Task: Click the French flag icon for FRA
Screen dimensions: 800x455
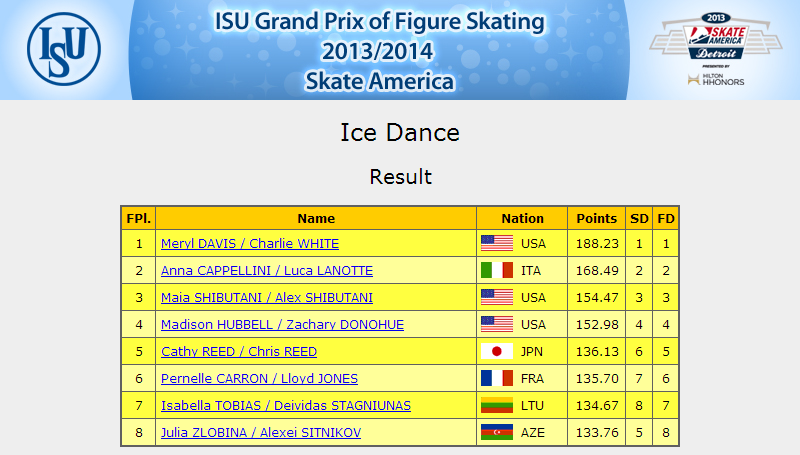Action: [497, 378]
